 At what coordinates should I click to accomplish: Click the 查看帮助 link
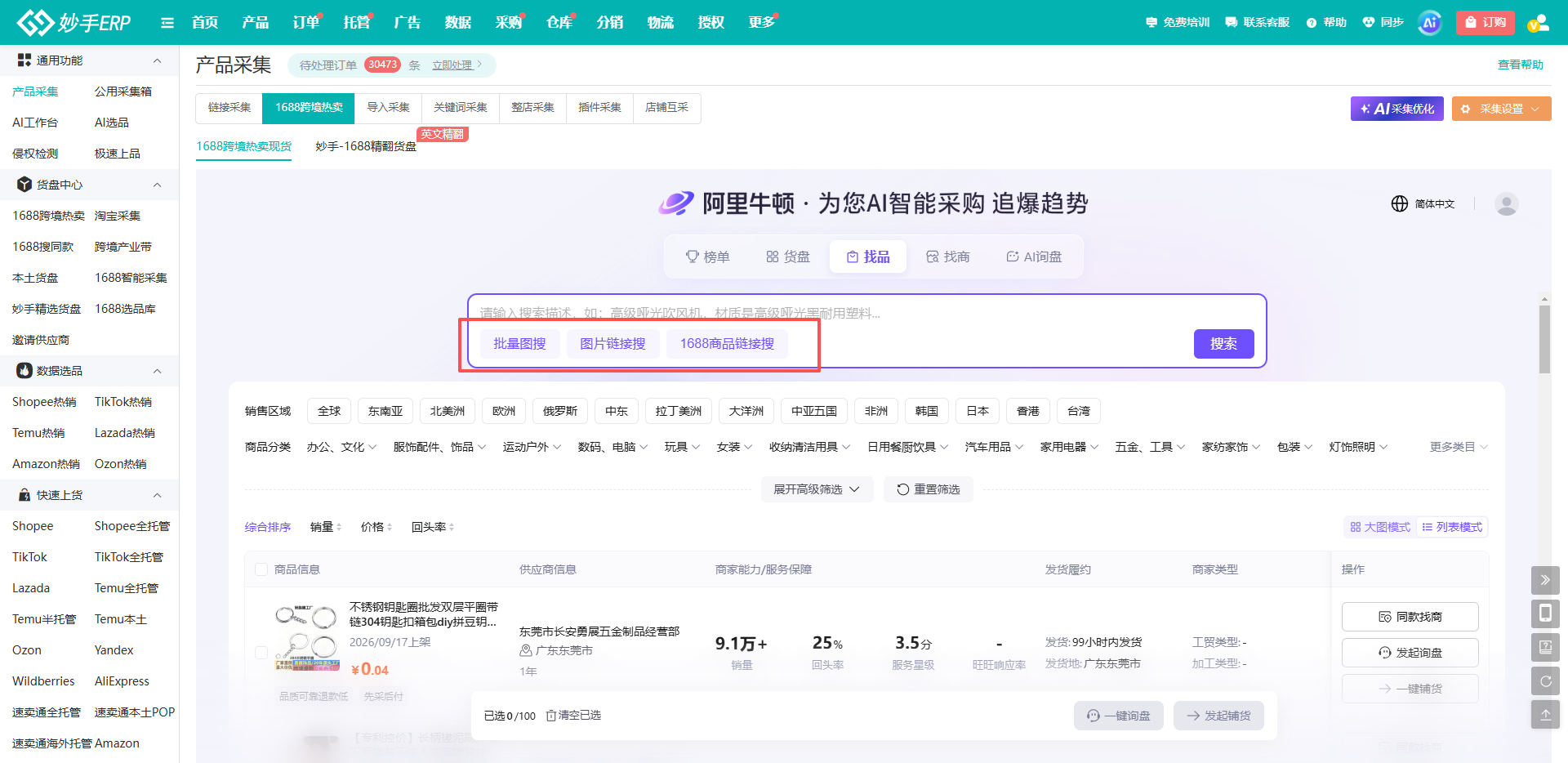(1521, 65)
